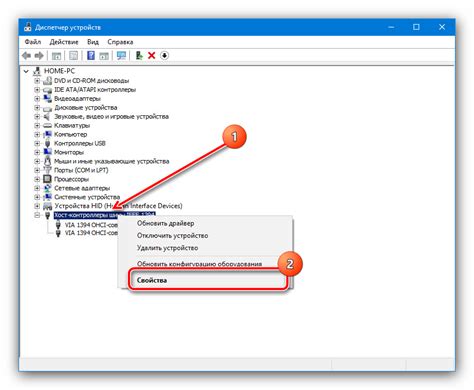Click the red X uninstall device icon
Viewport: 474px width, 390px height.
point(152,55)
